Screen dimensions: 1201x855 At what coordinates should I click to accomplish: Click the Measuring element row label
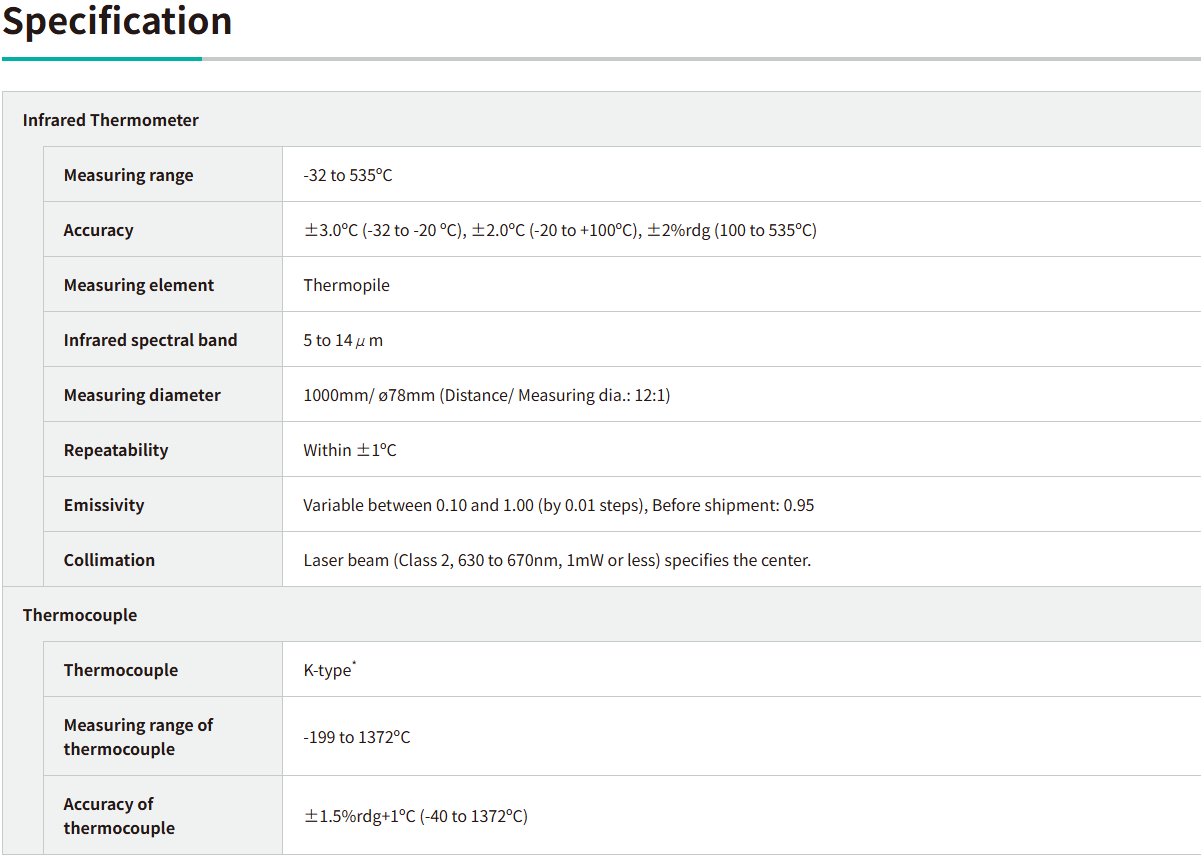pyautogui.click(x=139, y=285)
